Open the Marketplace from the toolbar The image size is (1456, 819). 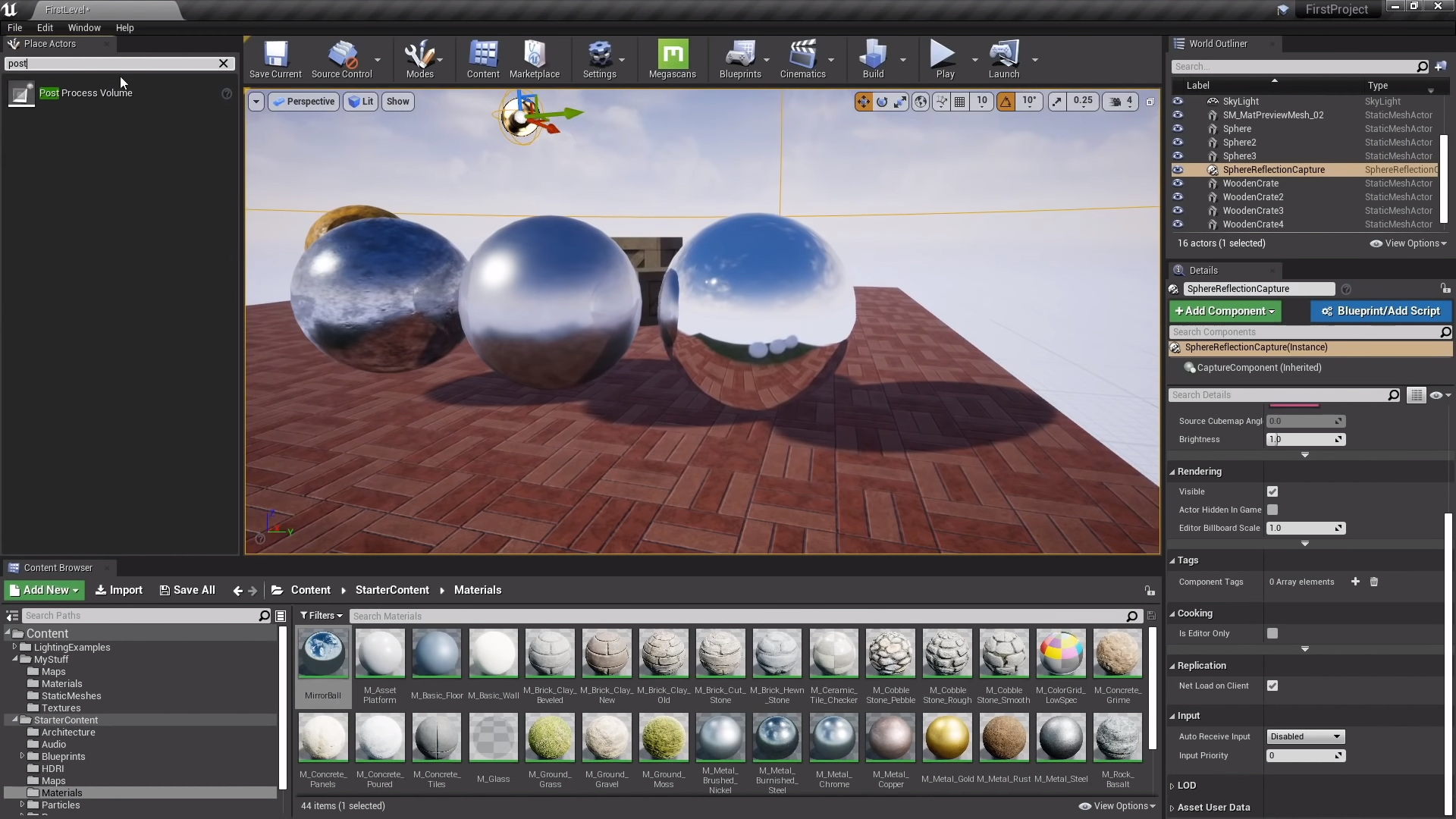point(534,59)
